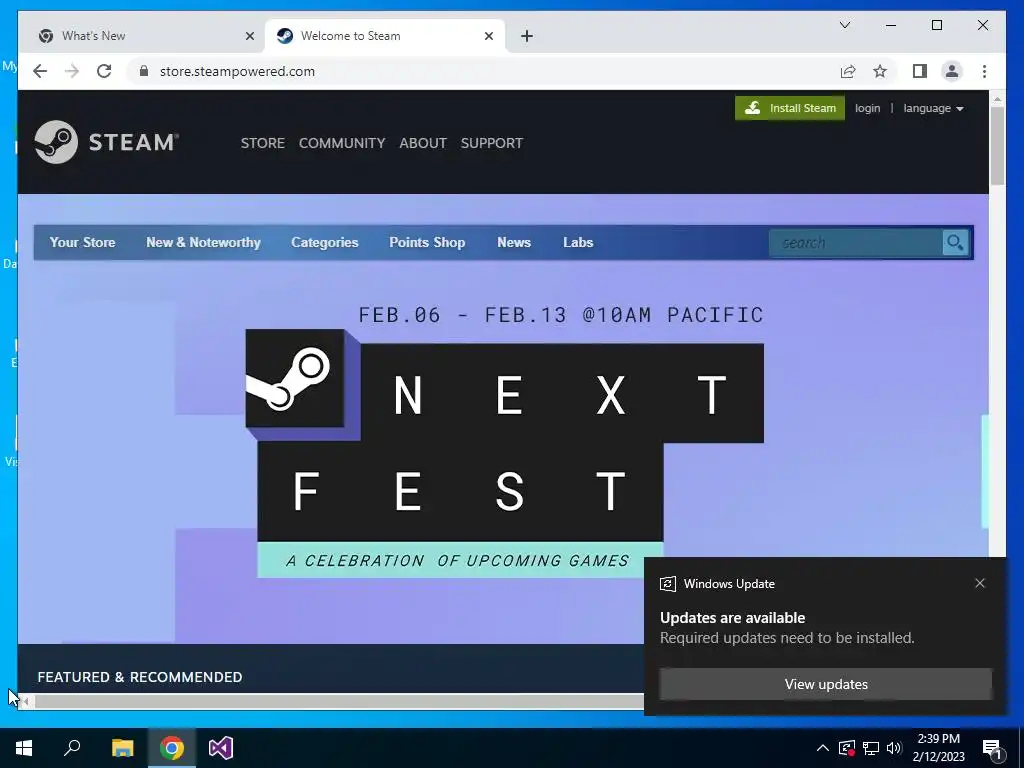Open the Chrome side panel
This screenshot has height=768, width=1024.
(920, 71)
